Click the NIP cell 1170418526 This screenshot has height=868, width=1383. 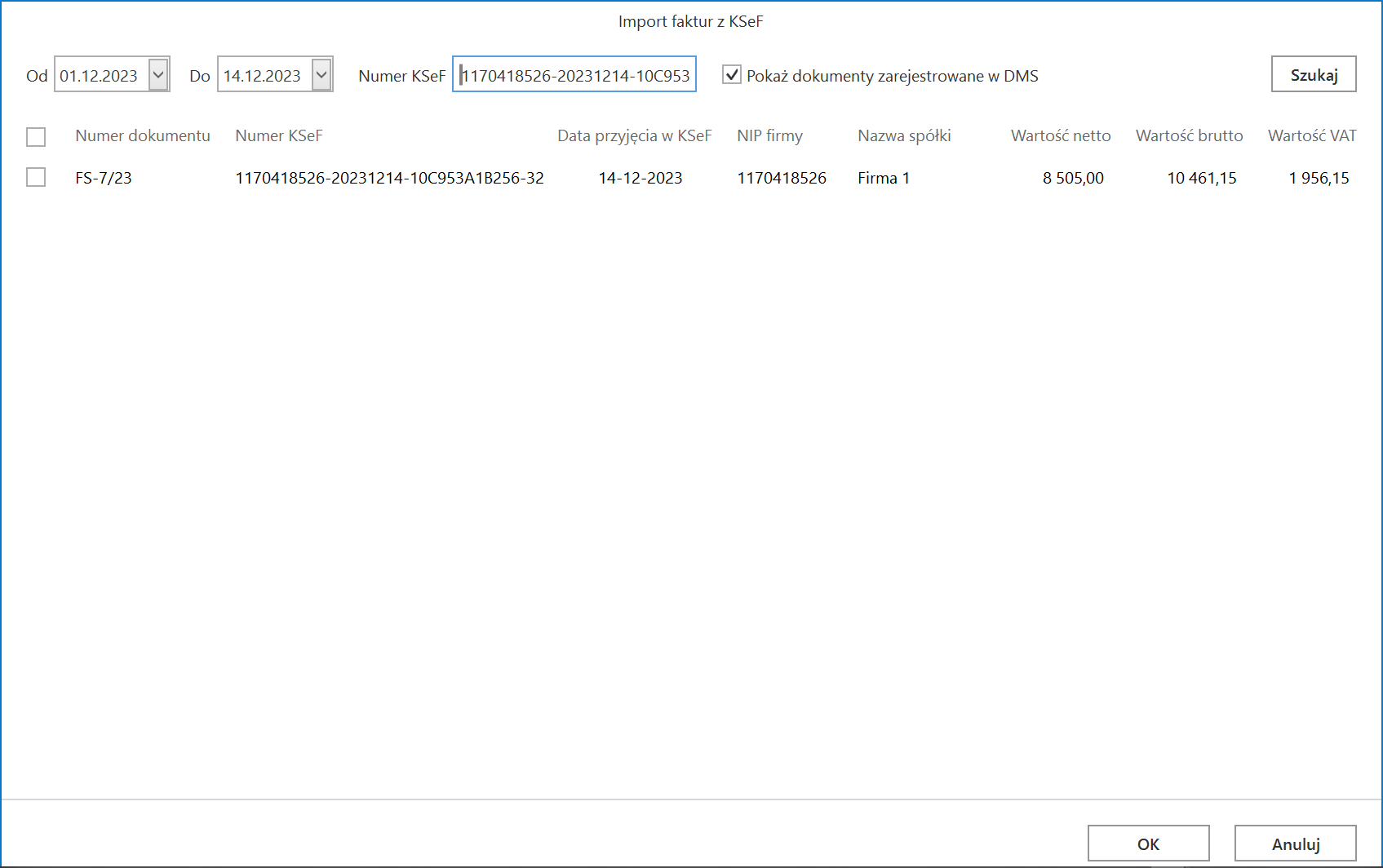click(x=782, y=178)
